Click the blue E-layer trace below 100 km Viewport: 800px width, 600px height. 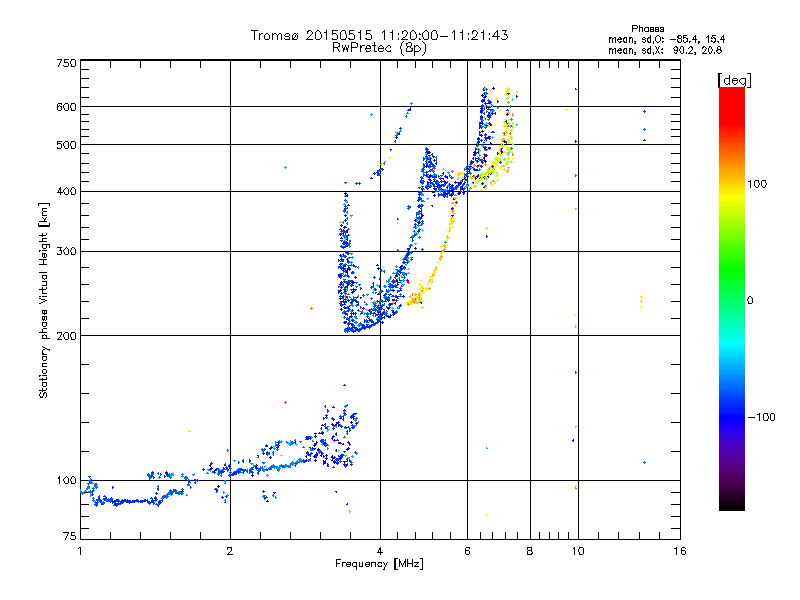(134, 502)
